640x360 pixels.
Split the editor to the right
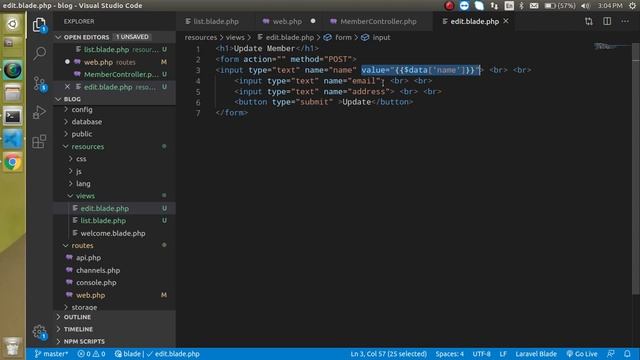(x=607, y=21)
